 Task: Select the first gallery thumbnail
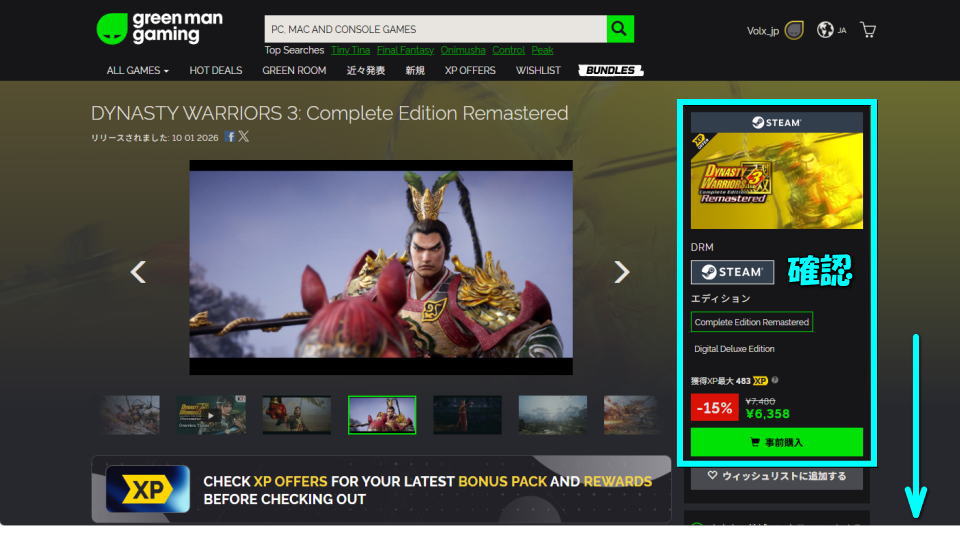click(x=130, y=415)
